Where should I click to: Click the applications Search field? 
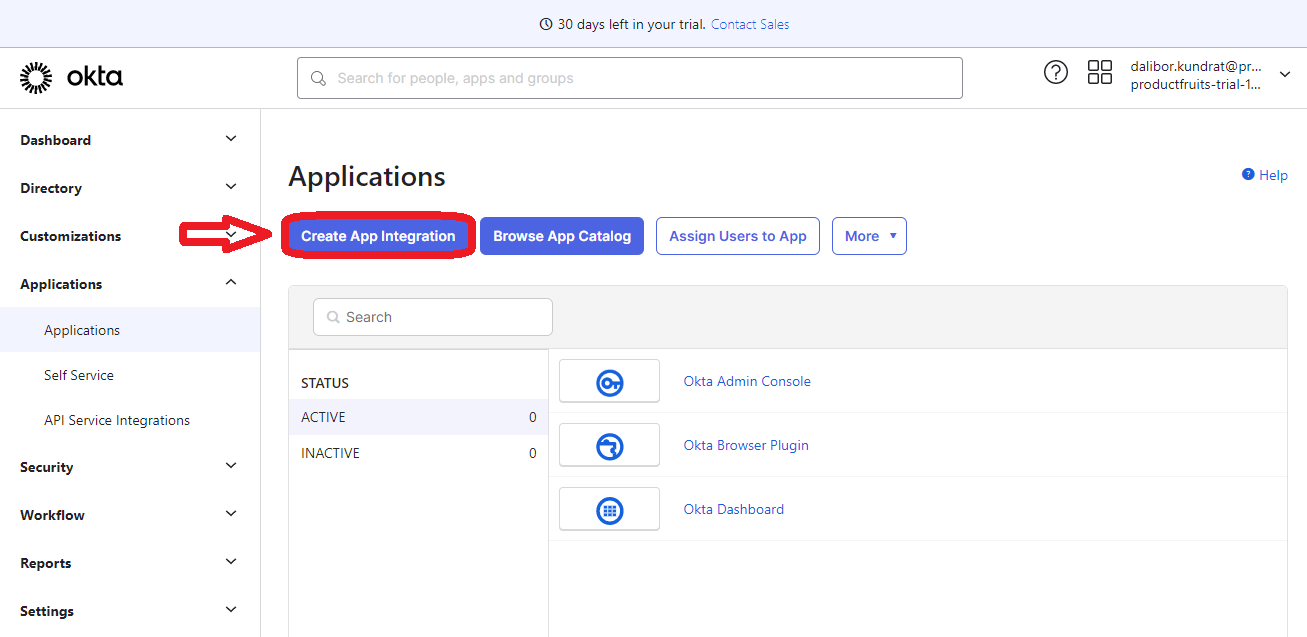pyautogui.click(x=432, y=316)
